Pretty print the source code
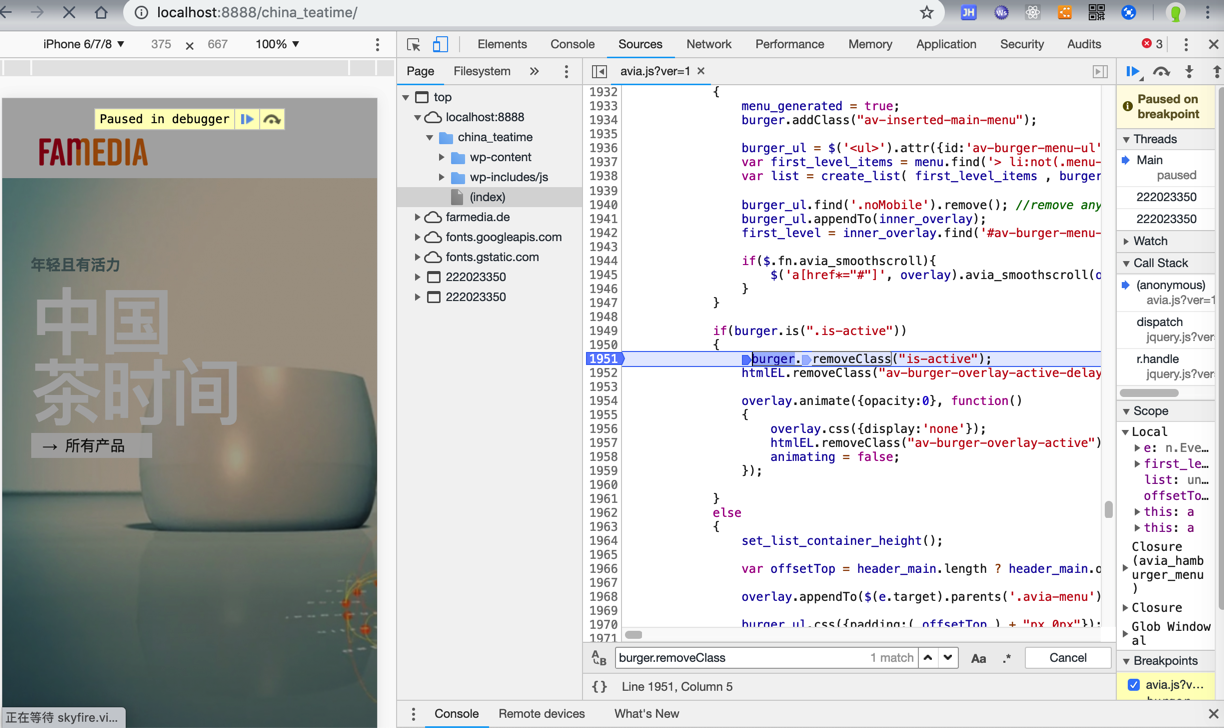The height and width of the screenshot is (728, 1224). coord(599,687)
